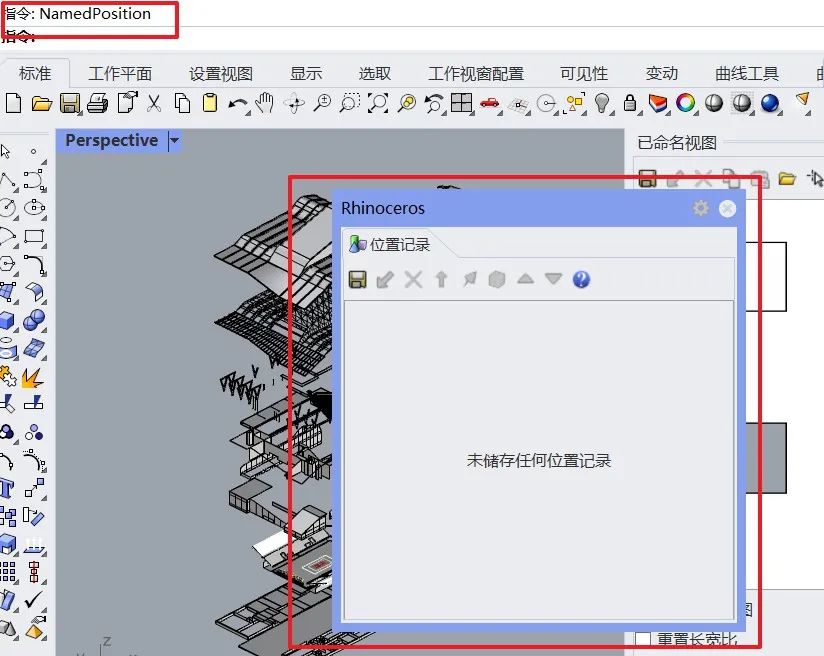The image size is (824, 656).
Task: Click the explode tool icon
Action: (33, 378)
